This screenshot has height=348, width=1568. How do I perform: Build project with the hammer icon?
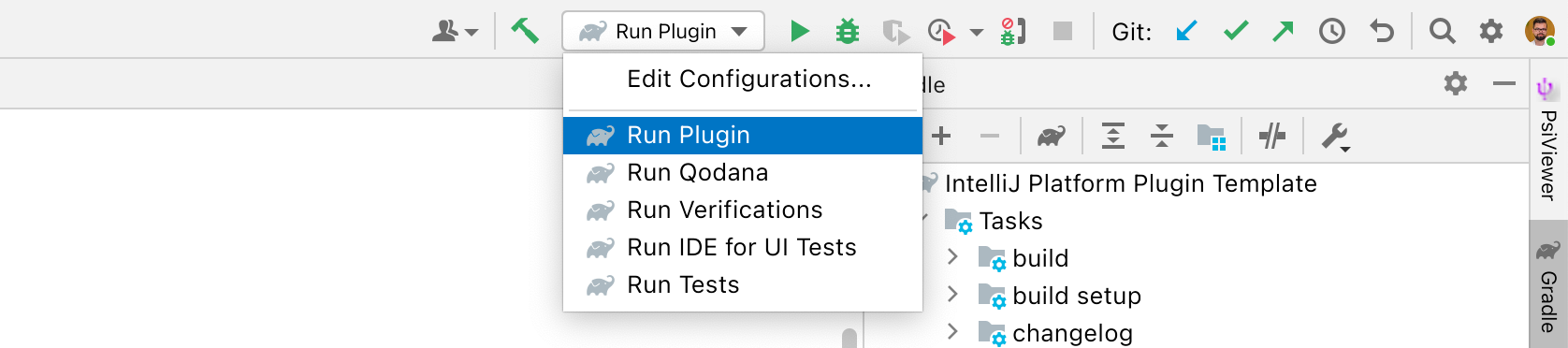pos(525,32)
